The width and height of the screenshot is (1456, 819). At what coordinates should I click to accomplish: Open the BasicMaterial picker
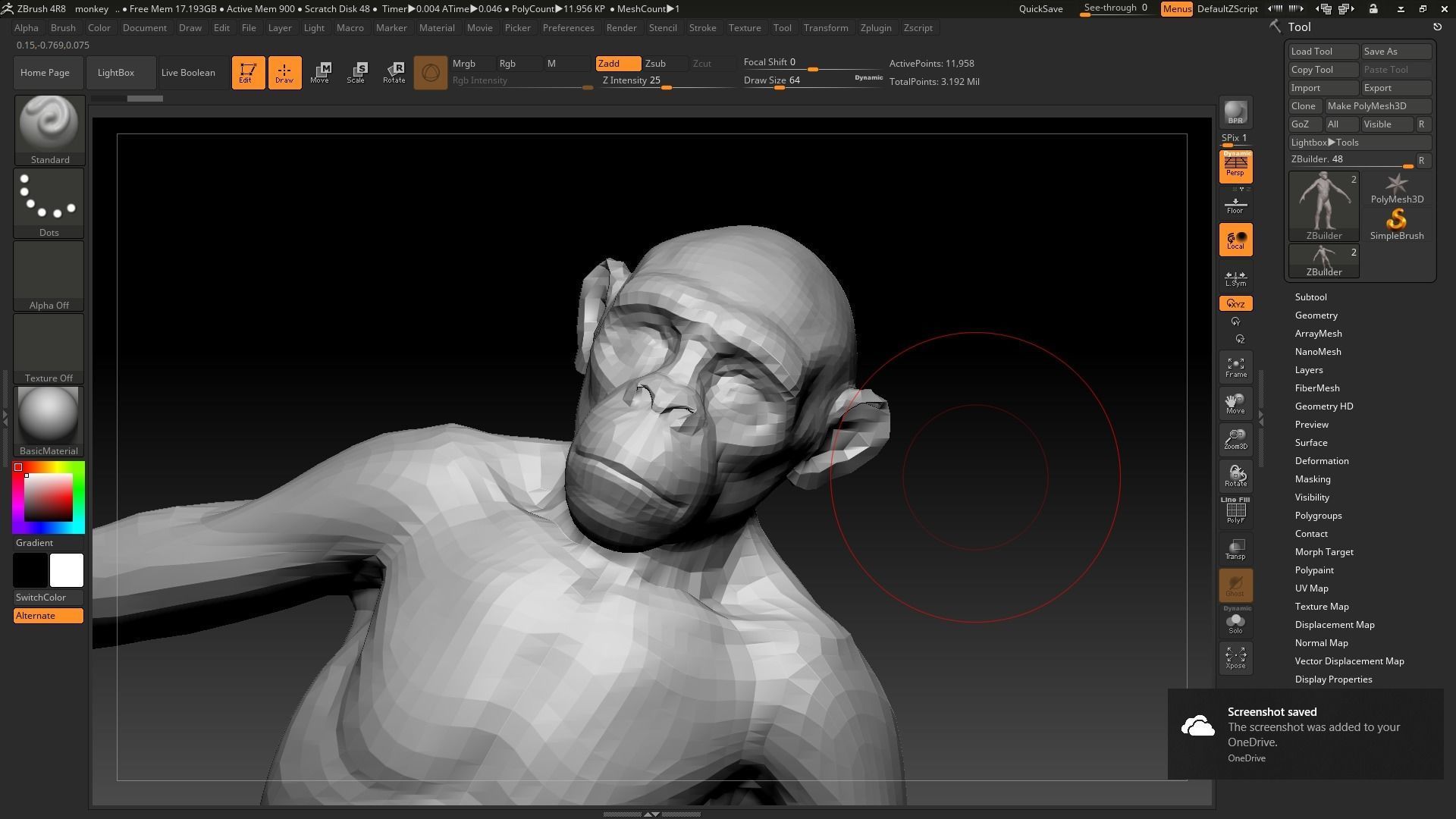pyautogui.click(x=49, y=422)
